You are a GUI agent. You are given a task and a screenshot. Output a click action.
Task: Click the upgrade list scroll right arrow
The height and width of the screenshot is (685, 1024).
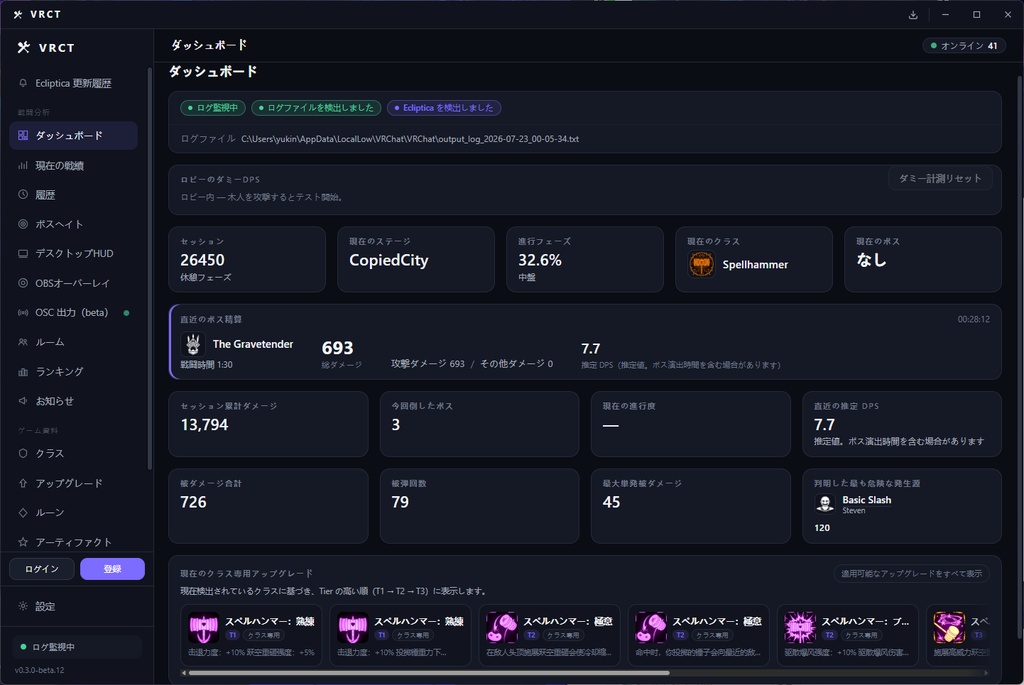[985, 673]
